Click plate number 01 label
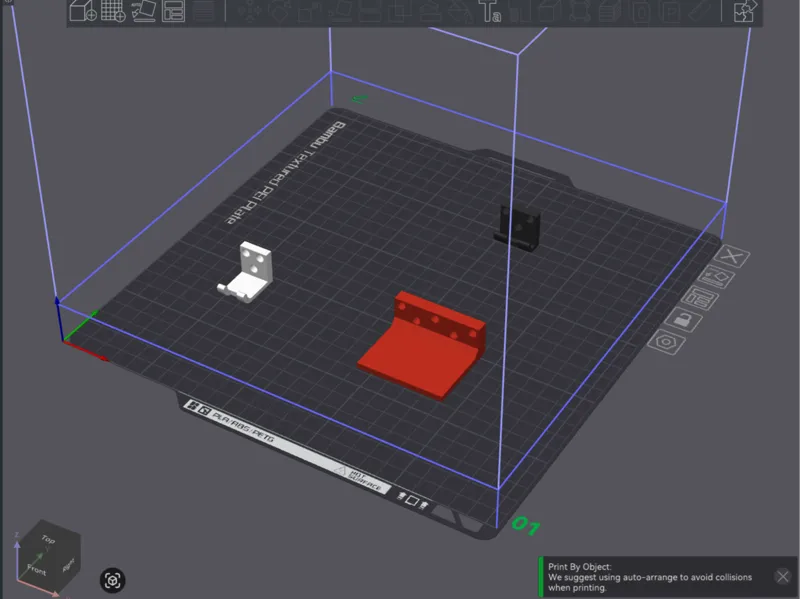The width and height of the screenshot is (800, 599). (x=526, y=526)
